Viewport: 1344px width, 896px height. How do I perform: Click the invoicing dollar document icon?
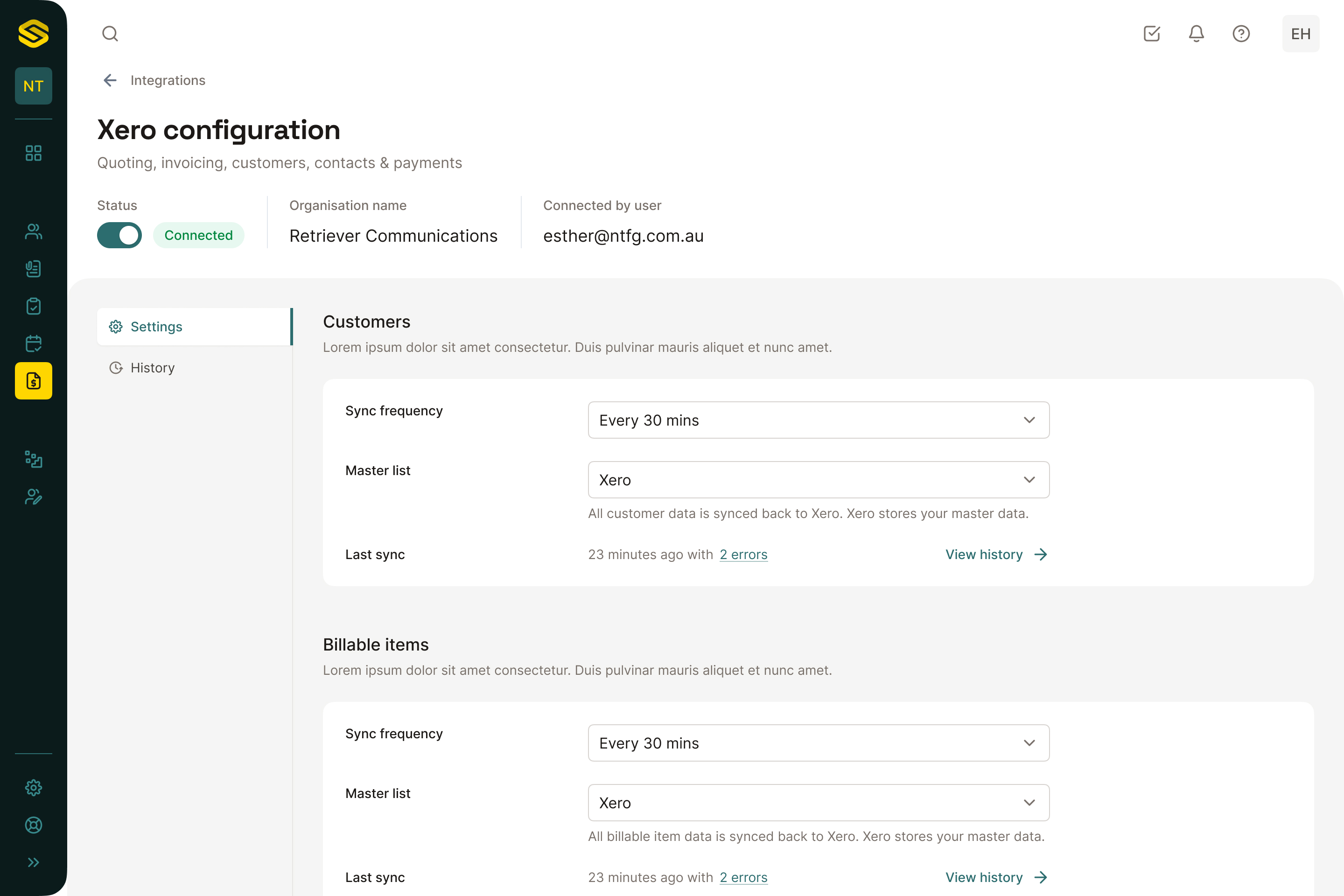click(x=34, y=381)
